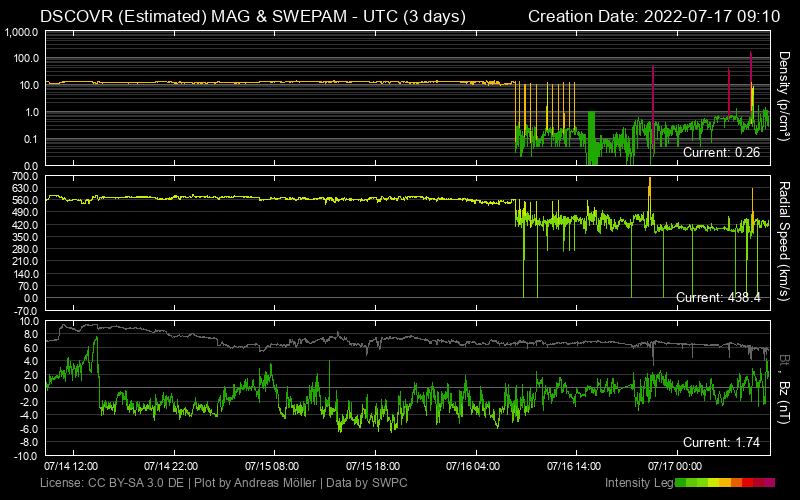Screen dimensions: 800x500
Task: Click the Creation Date 2022-07-17 09:10 text
Action: 654,16
